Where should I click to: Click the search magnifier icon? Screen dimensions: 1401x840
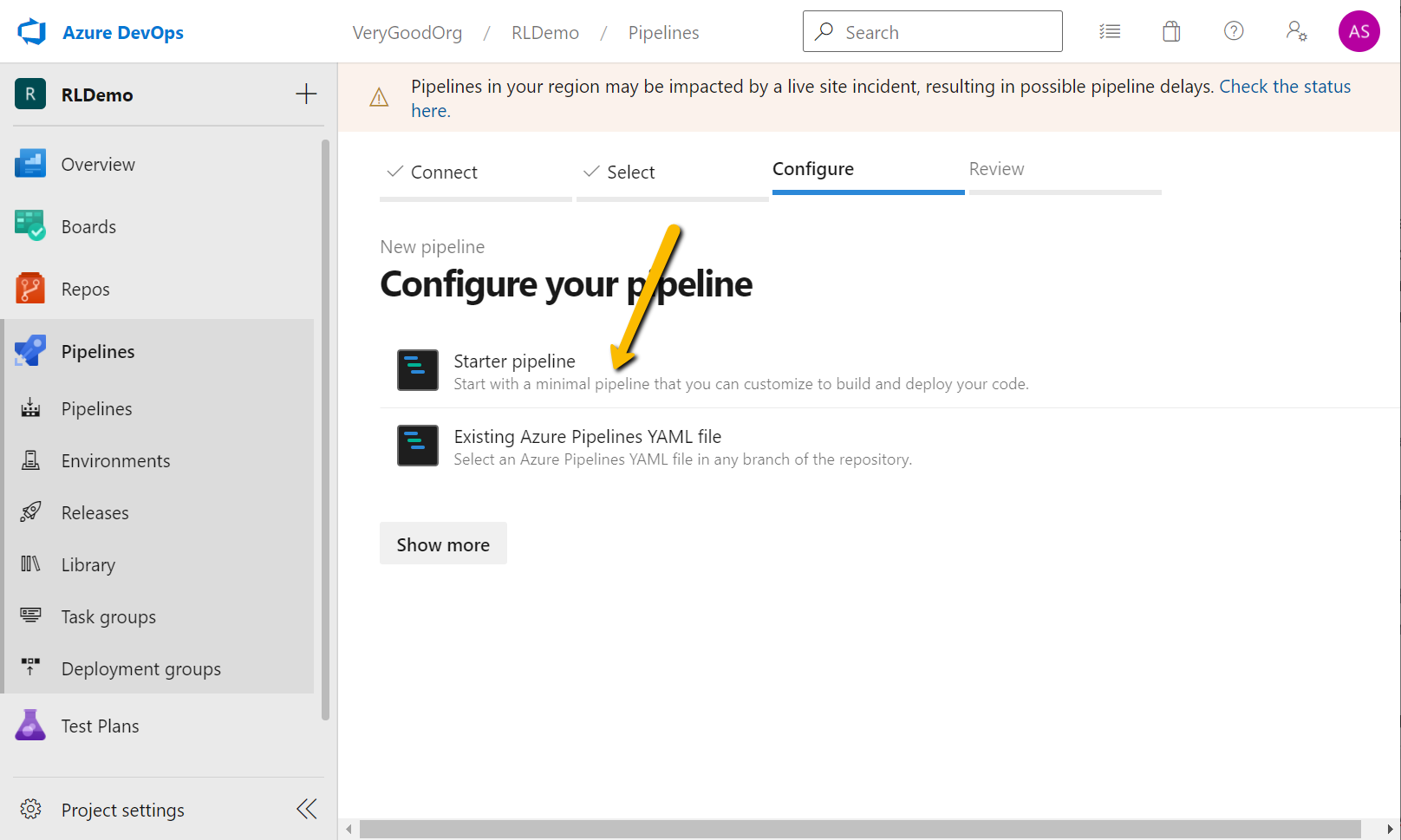(824, 31)
